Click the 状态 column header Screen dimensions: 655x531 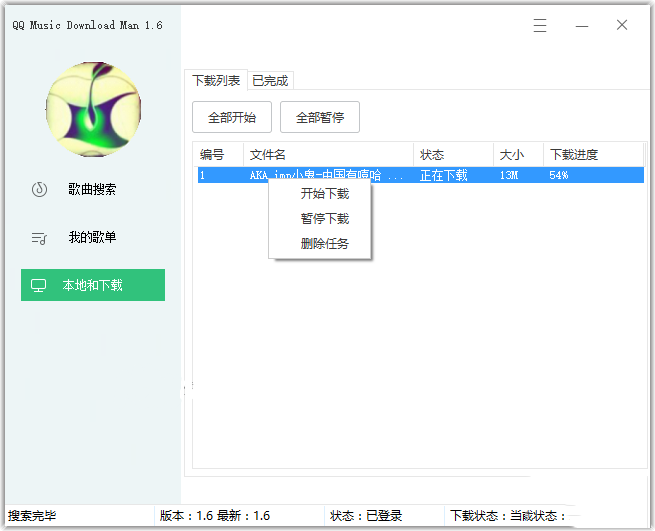tap(453, 155)
